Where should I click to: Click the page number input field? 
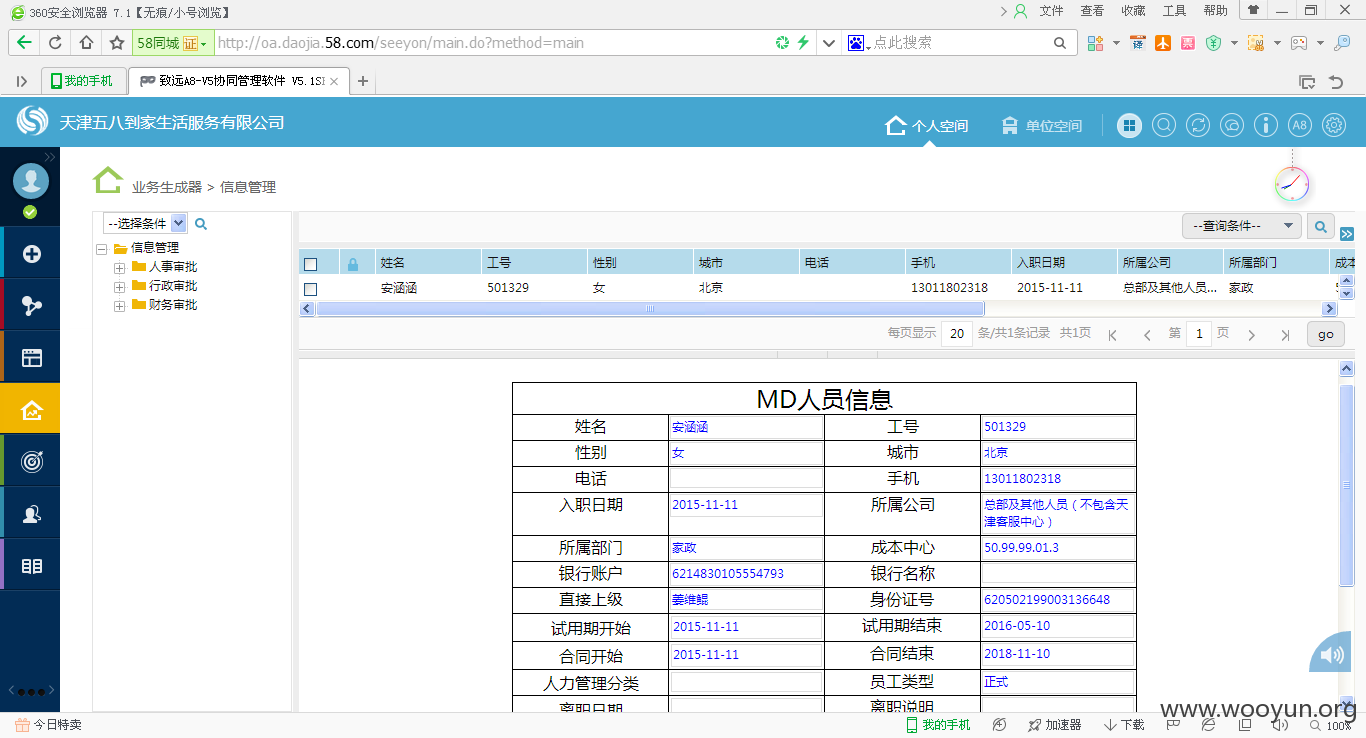pos(1199,334)
